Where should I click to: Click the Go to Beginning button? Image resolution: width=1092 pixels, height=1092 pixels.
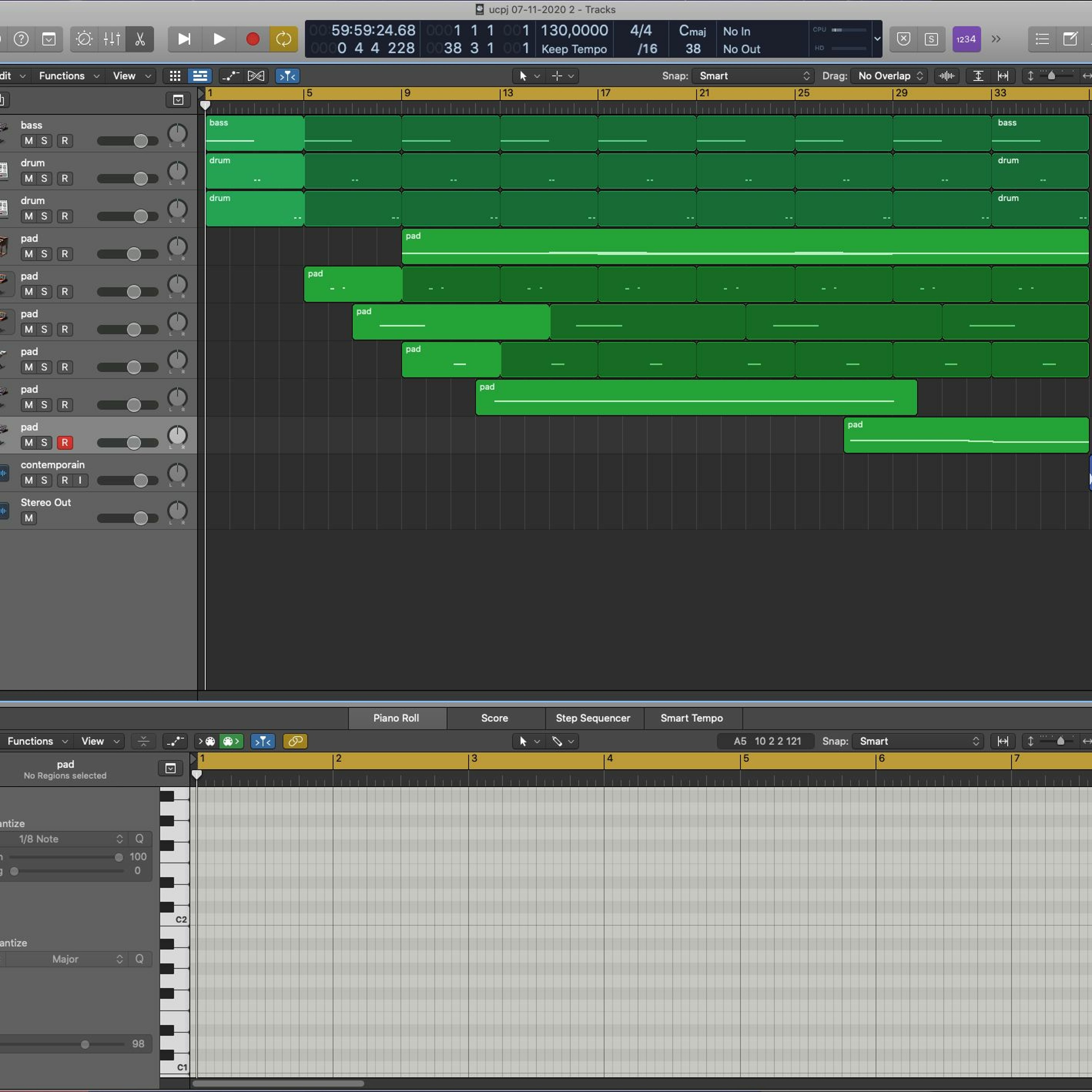click(184, 39)
